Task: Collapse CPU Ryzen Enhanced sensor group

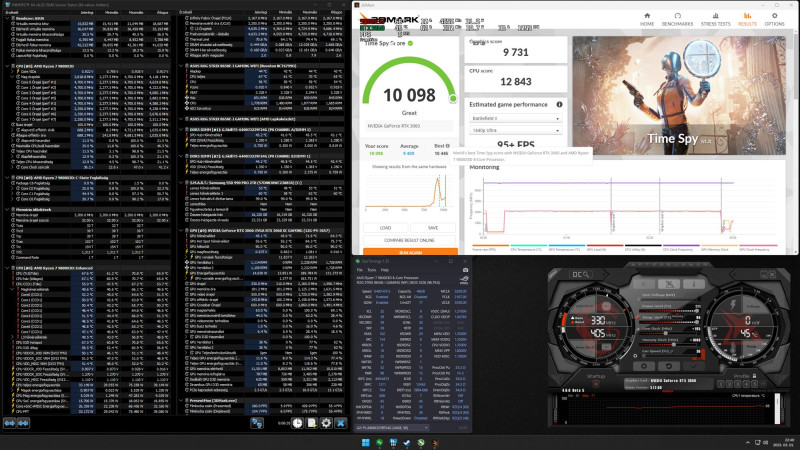Action: pyautogui.click(x=7, y=268)
